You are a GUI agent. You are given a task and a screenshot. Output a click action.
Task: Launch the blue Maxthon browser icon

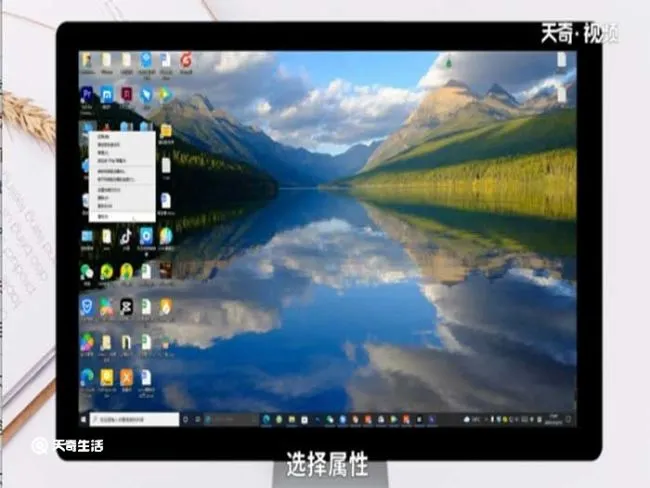click(107, 95)
